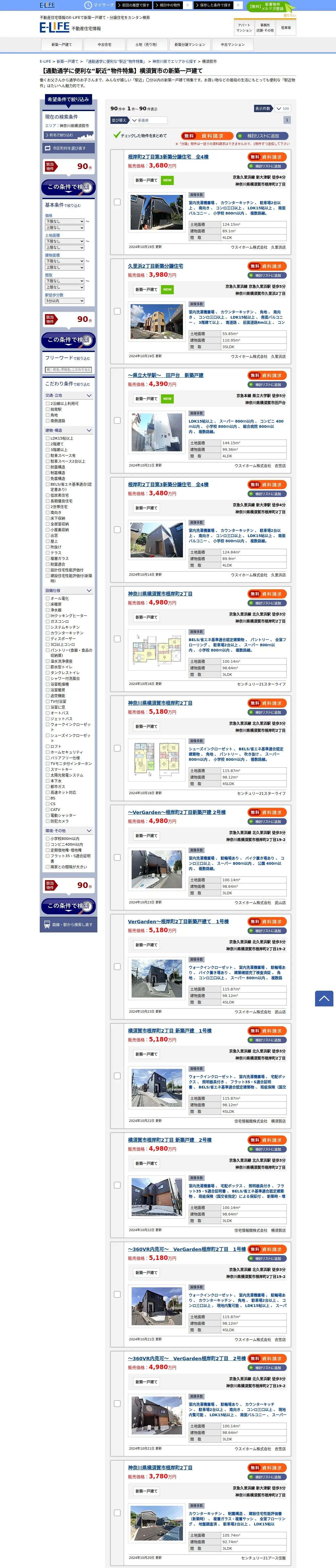Click the 路線・駅から検索し直す button
Image resolution: width=336 pixels, height=1568 pixels.
[68, 924]
